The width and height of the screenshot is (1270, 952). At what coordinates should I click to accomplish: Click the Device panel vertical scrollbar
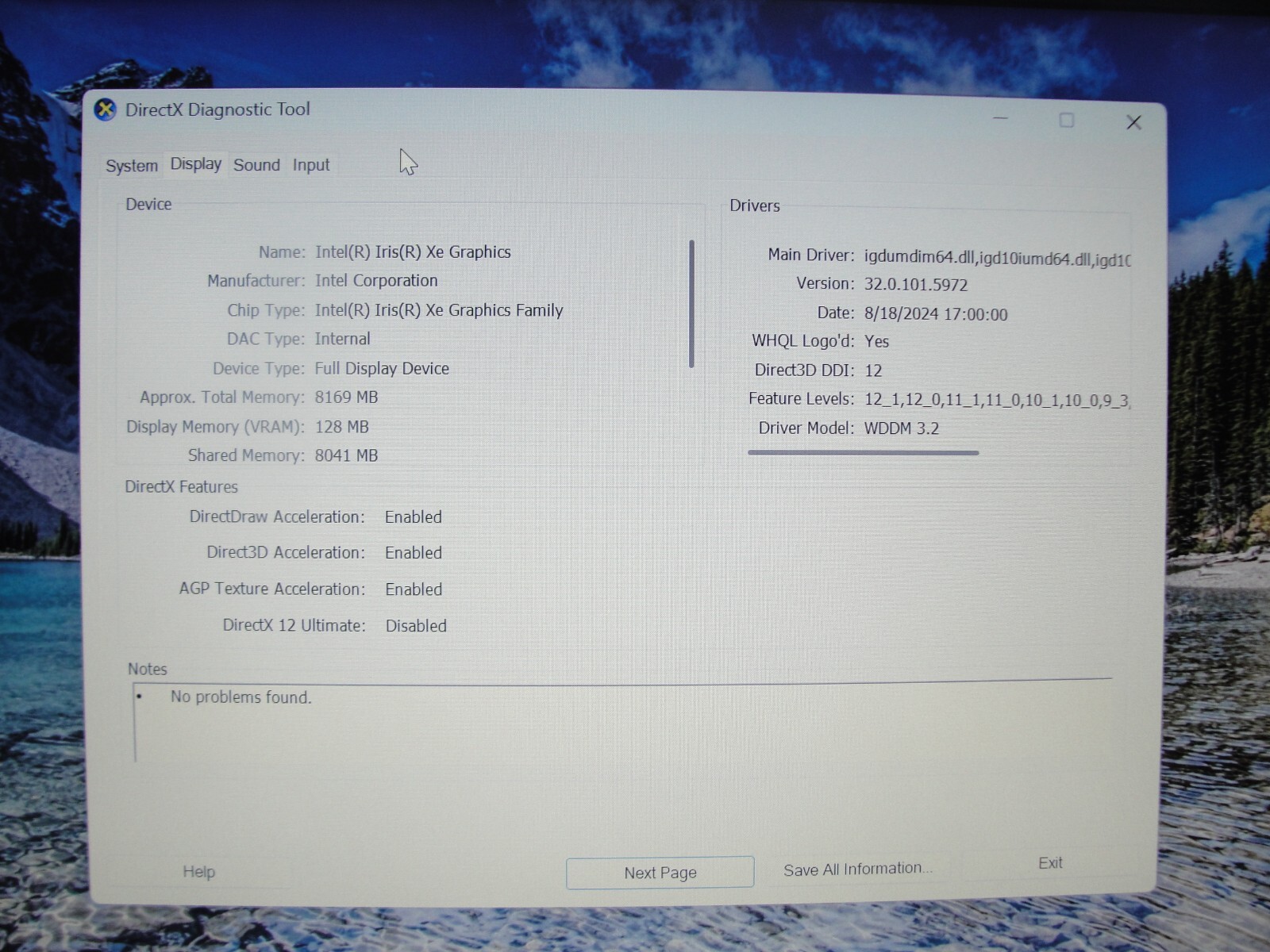691,304
